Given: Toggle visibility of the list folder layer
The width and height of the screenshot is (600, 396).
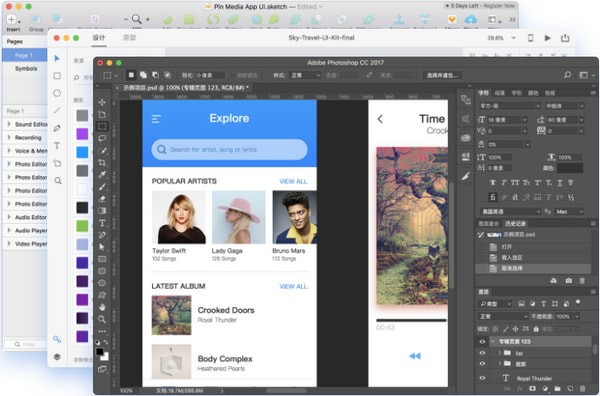Looking at the screenshot, I should pyautogui.click(x=482, y=353).
